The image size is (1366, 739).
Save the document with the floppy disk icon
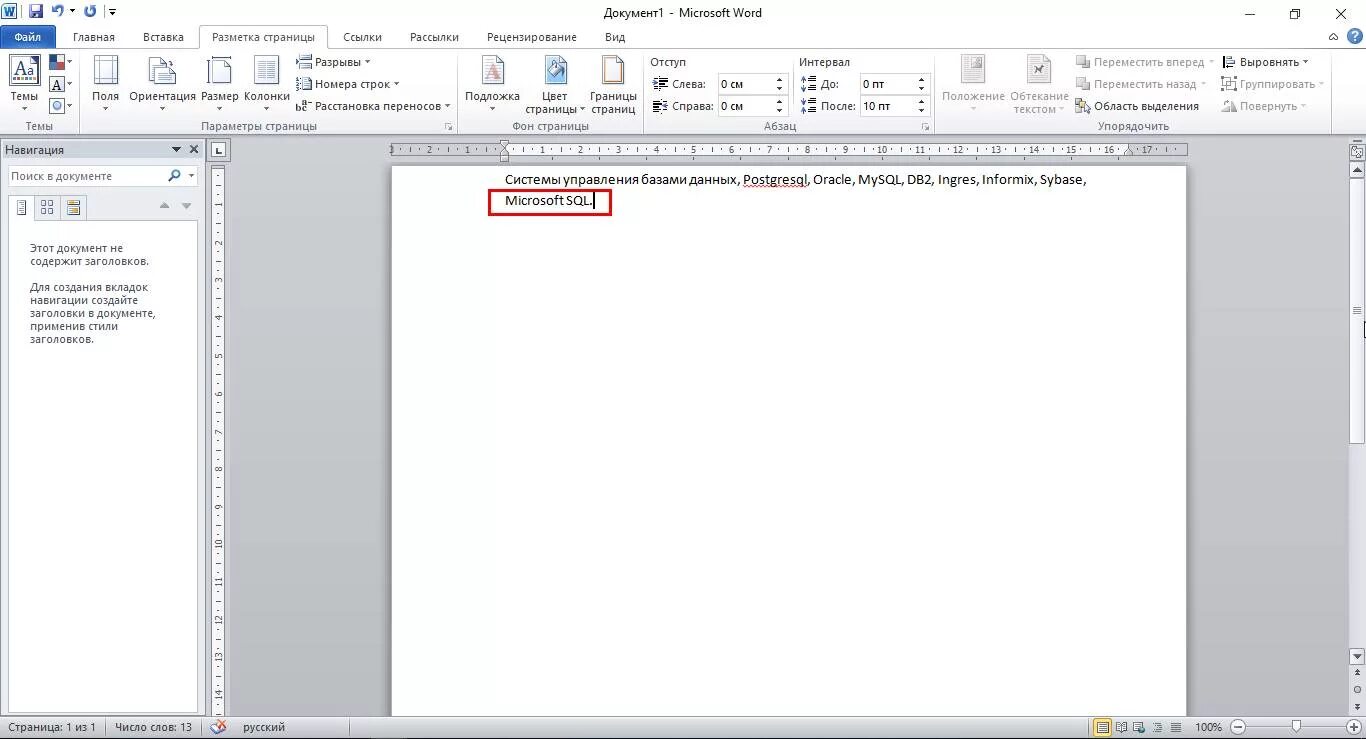(x=35, y=12)
